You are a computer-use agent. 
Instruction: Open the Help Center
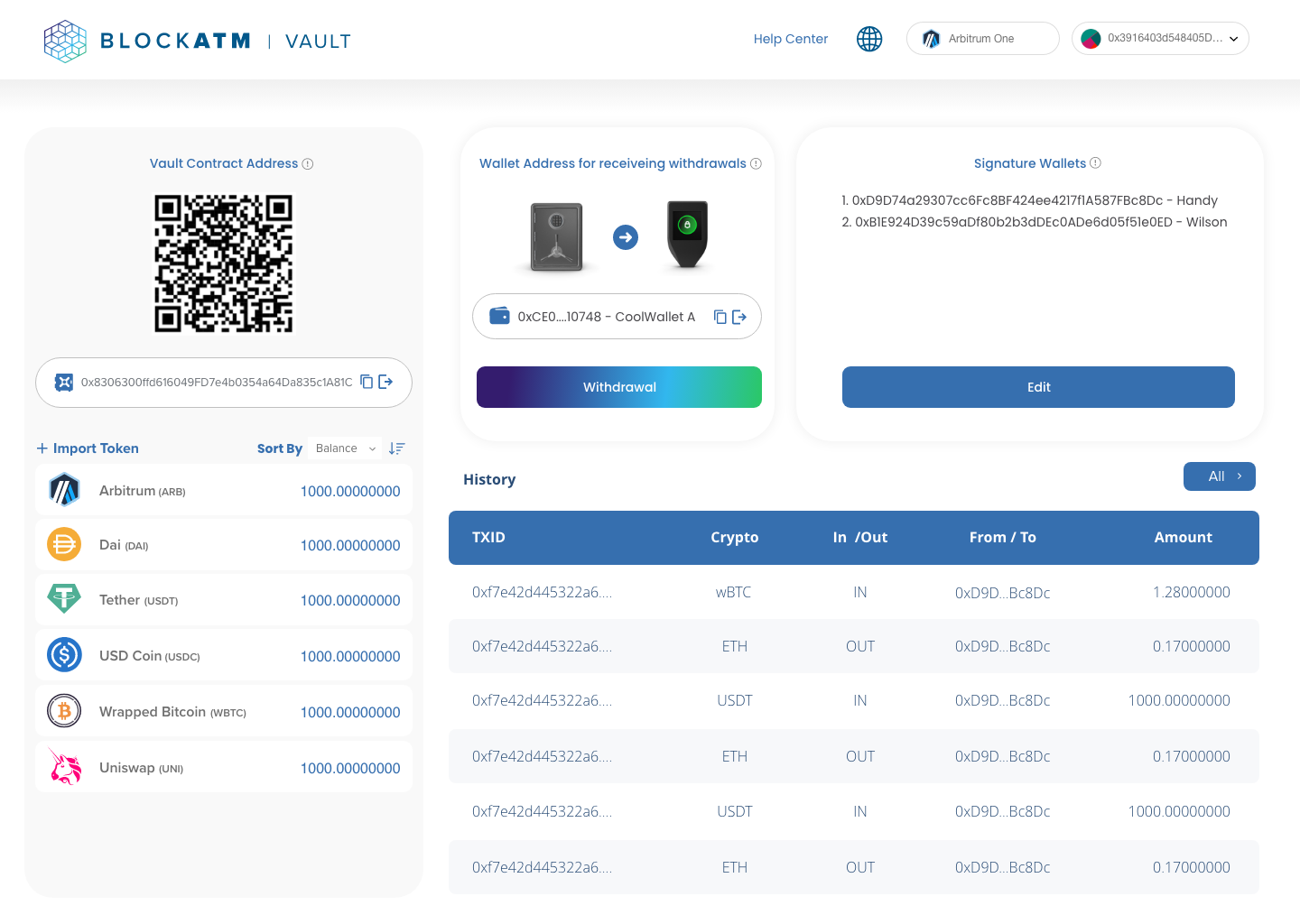790,39
